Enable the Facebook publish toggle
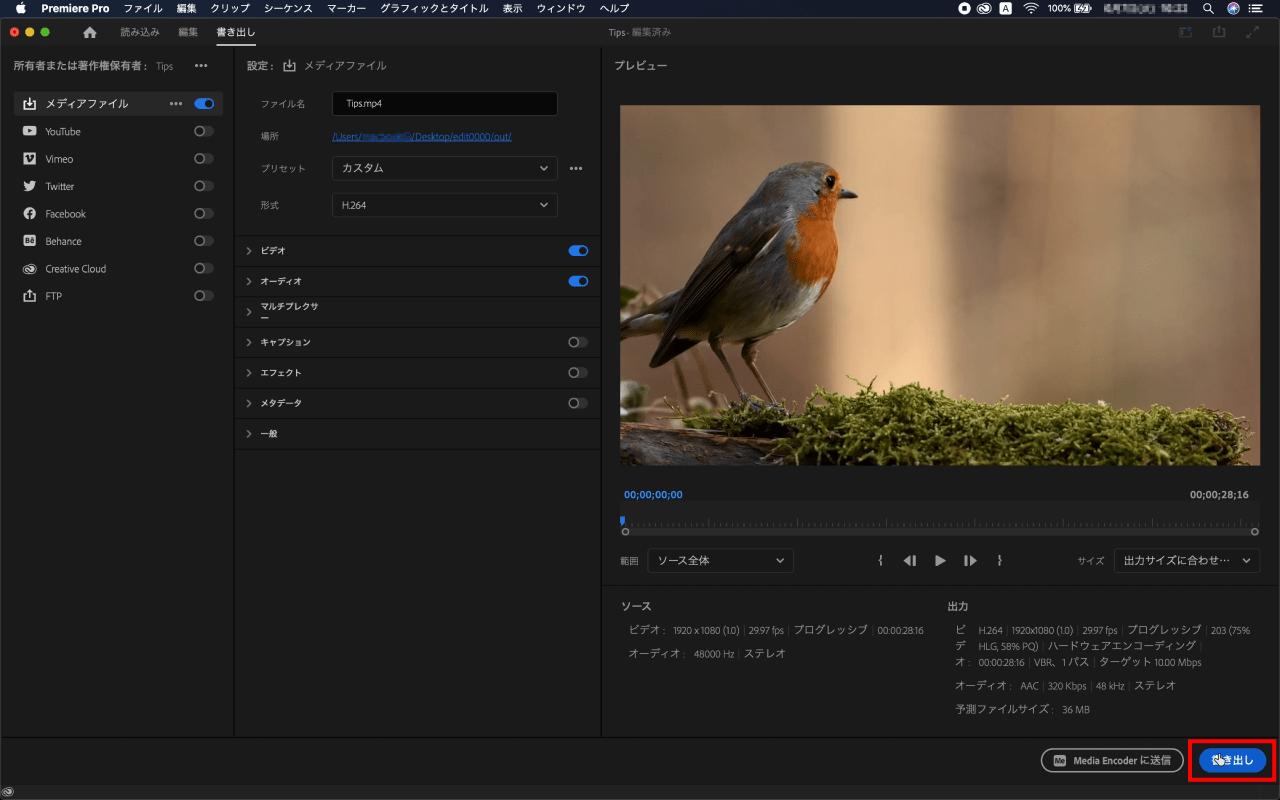Screen dimensions: 1280x800 point(204,214)
